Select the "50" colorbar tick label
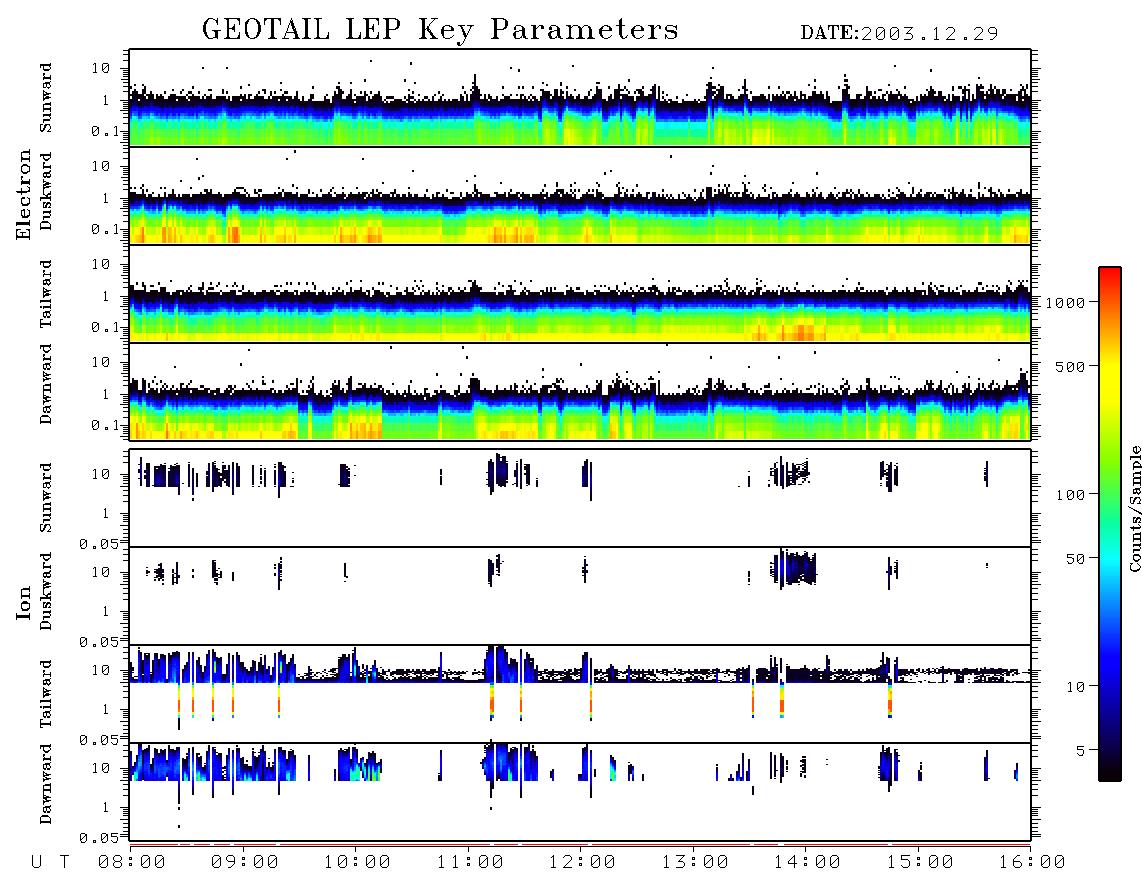Image resolution: width=1142 pixels, height=880 pixels. [x=1075, y=559]
